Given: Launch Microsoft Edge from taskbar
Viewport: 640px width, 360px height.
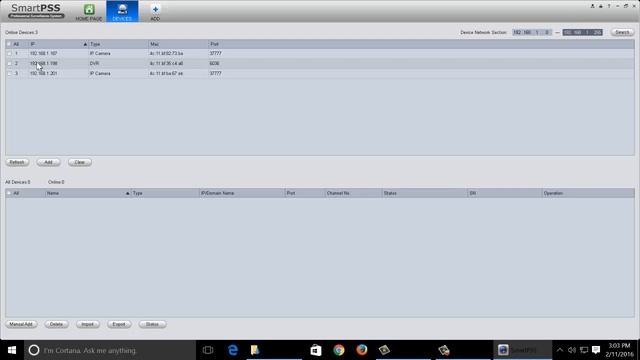Looking at the screenshot, I should click(233, 350).
